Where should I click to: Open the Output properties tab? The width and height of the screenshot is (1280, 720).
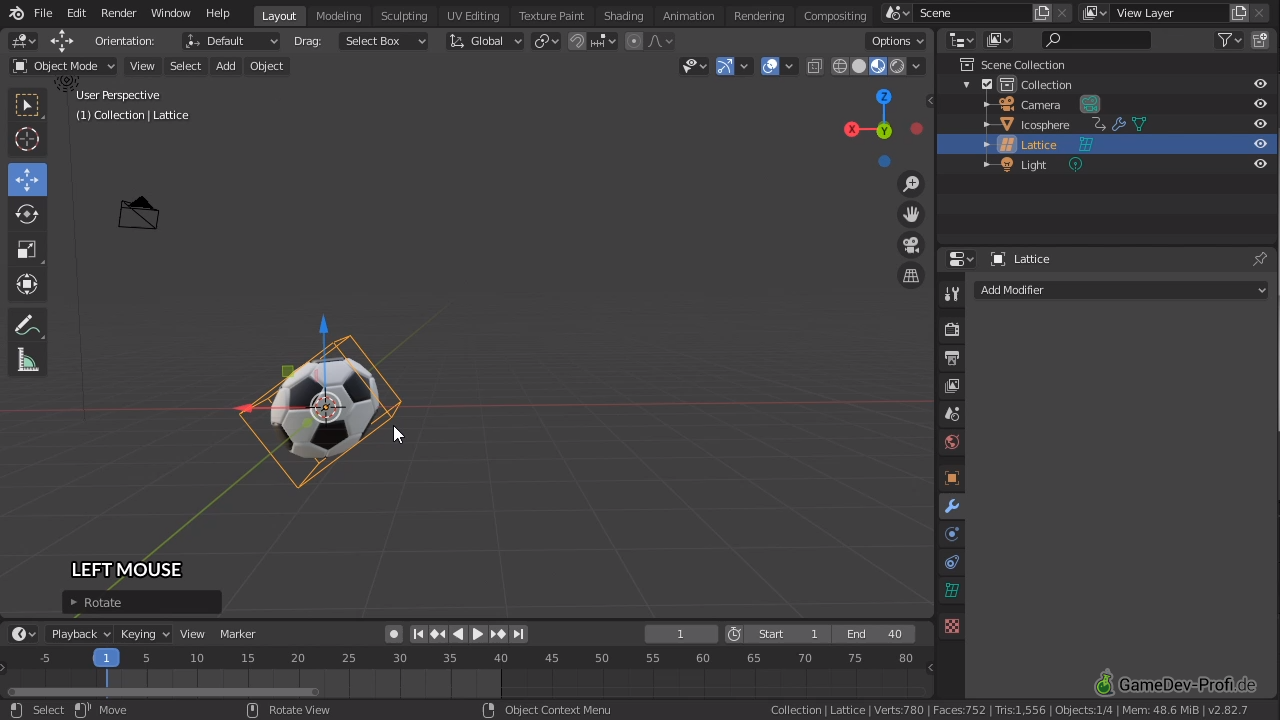point(952,358)
